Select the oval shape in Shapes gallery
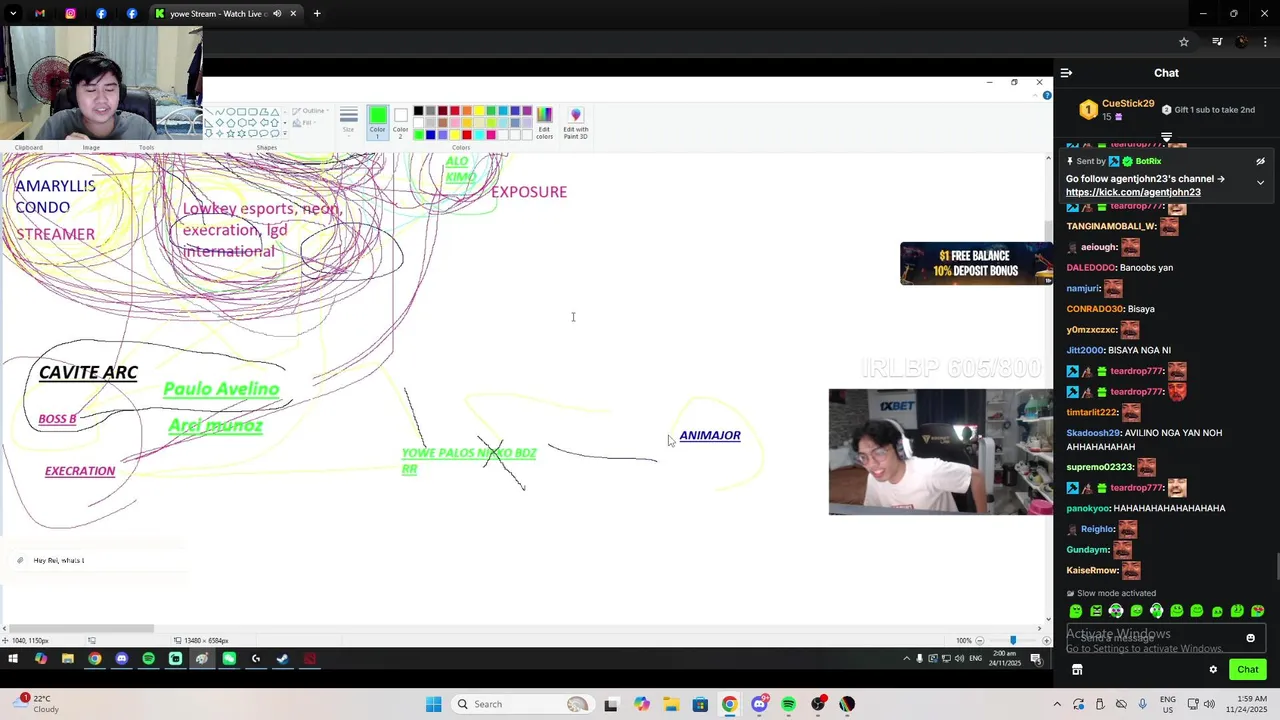This screenshot has width=1280, height=720. 230,112
